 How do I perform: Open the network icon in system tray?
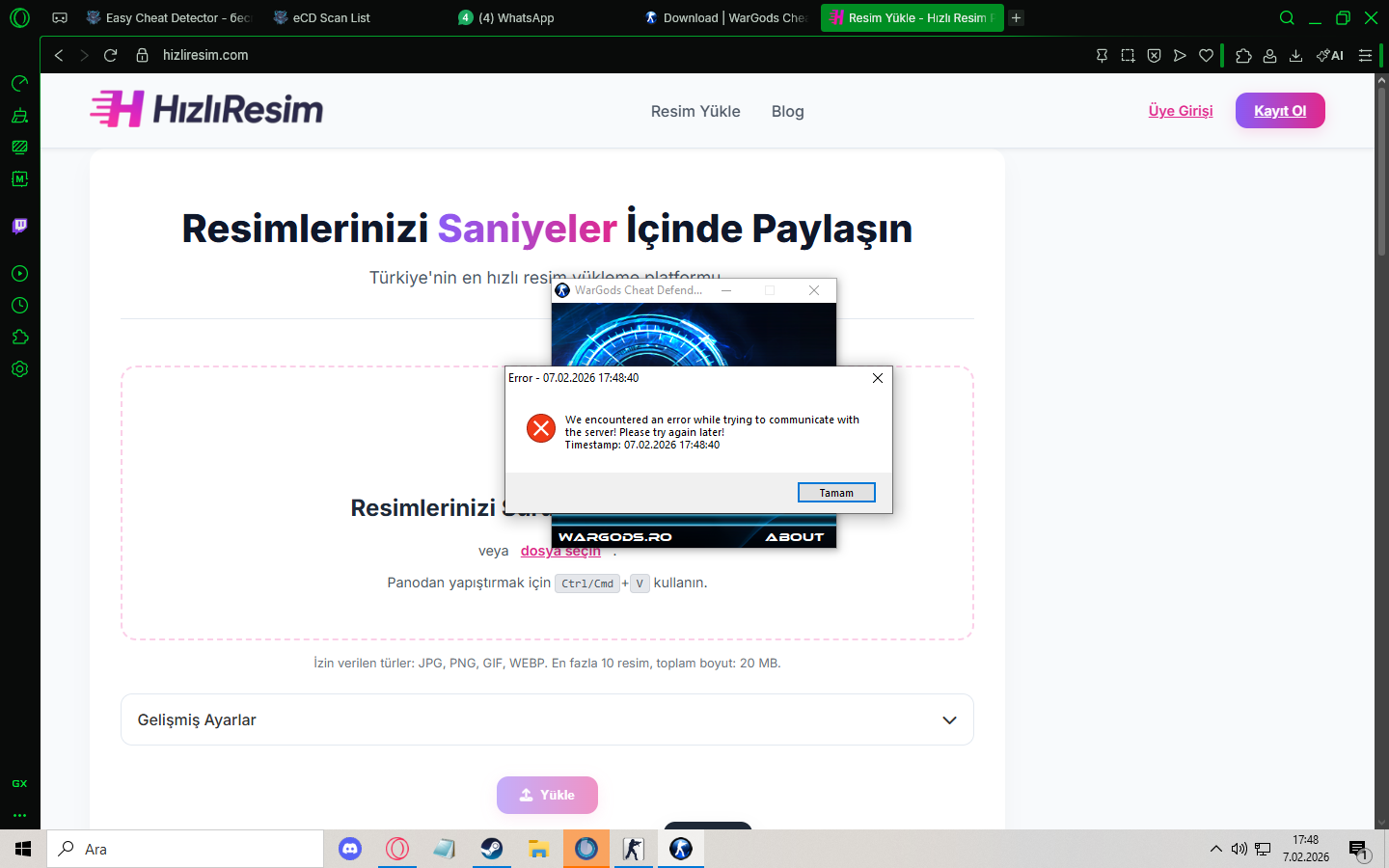tap(1263, 849)
